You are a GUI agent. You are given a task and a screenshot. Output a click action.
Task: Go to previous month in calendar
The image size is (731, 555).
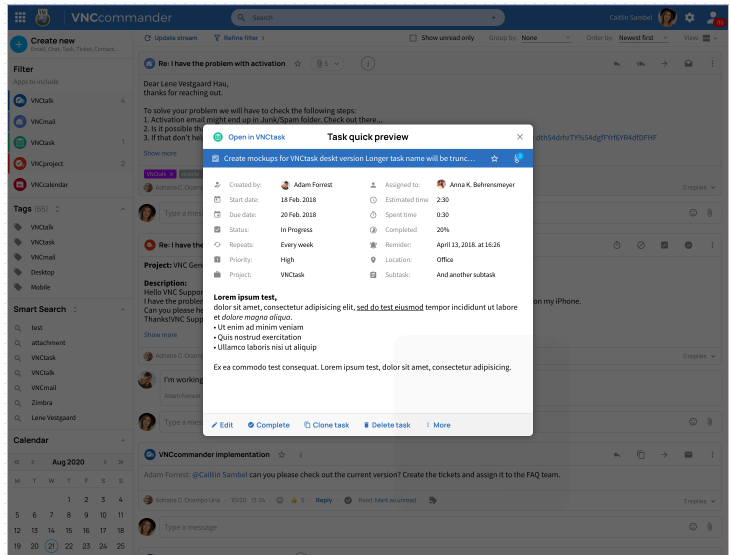coord(33,462)
